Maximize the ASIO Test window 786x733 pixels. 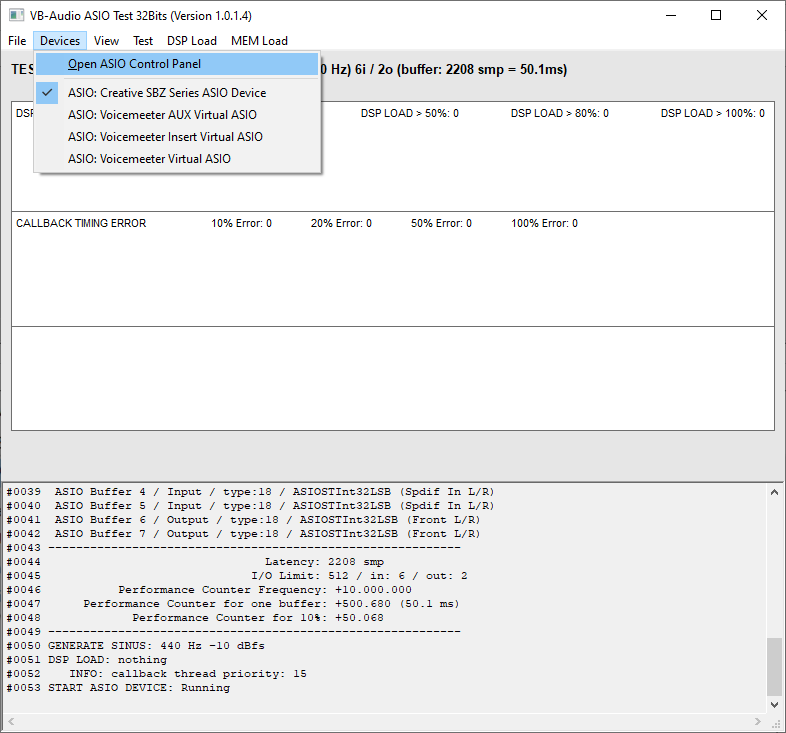[x=716, y=16]
